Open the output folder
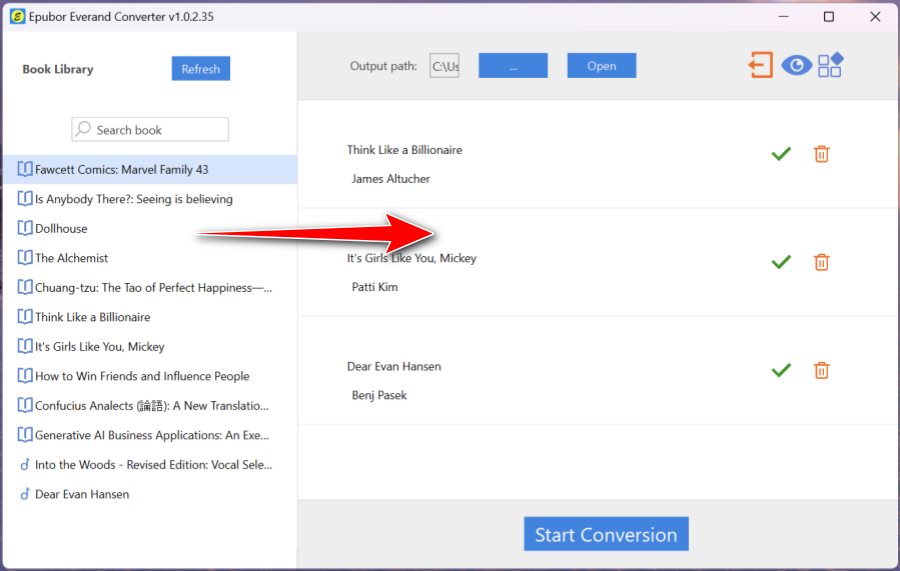This screenshot has width=900, height=571. (x=602, y=65)
